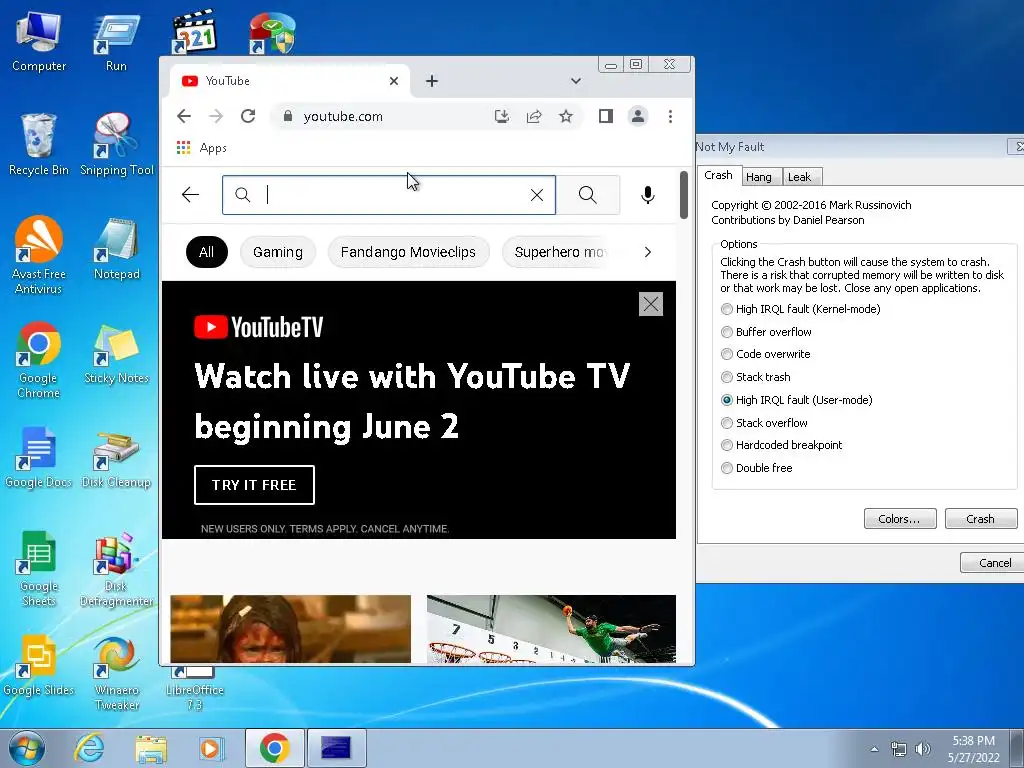
Task: Click Cancel in Not My Fault
Action: 992,562
